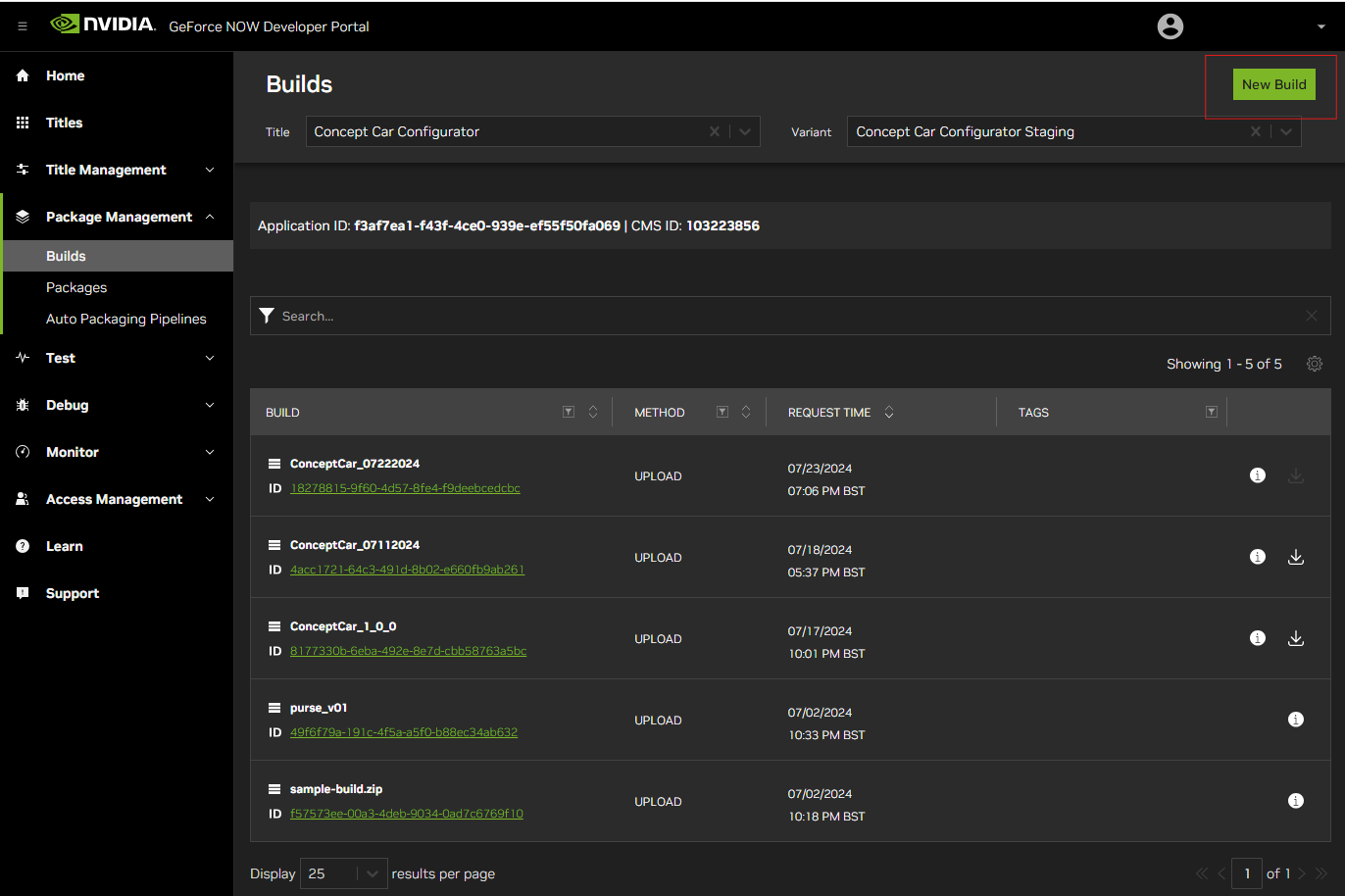
Task: Open row menu for purse_v01
Action: point(274,708)
